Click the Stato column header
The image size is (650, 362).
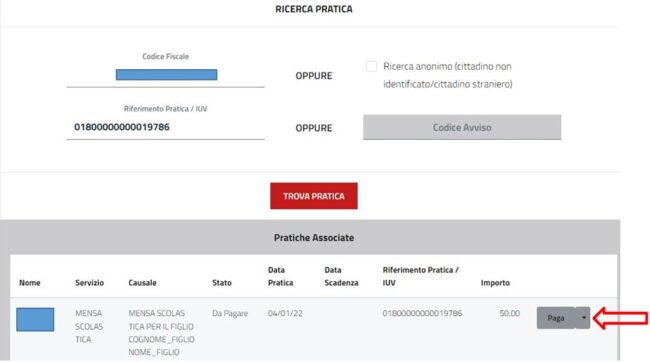[x=222, y=283]
